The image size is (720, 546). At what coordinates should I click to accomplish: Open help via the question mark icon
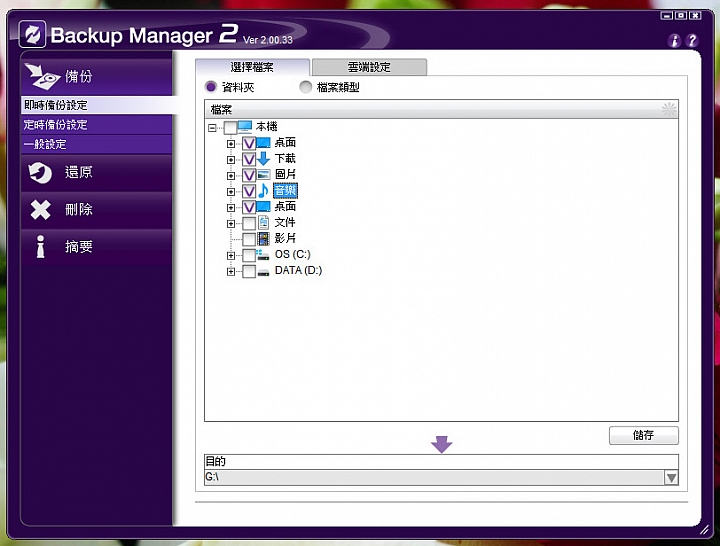692,40
